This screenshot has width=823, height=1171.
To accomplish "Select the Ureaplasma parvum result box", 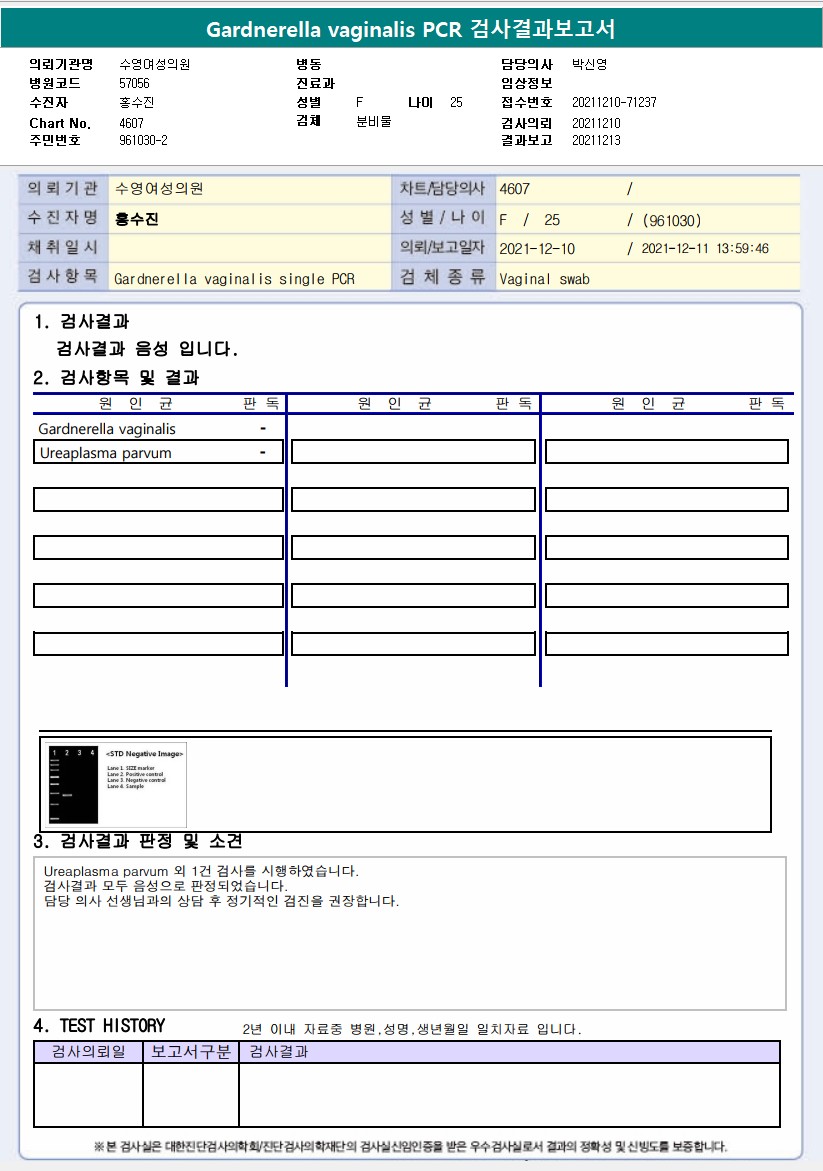I will click(x=158, y=453).
